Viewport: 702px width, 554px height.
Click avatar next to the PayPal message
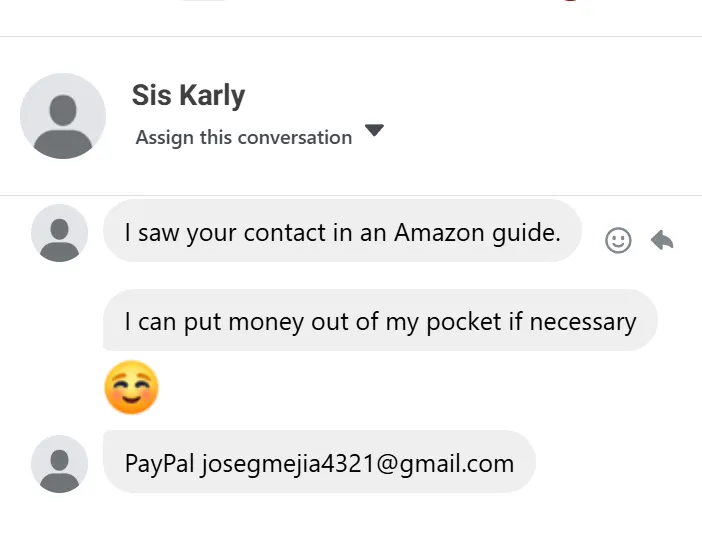click(60, 463)
